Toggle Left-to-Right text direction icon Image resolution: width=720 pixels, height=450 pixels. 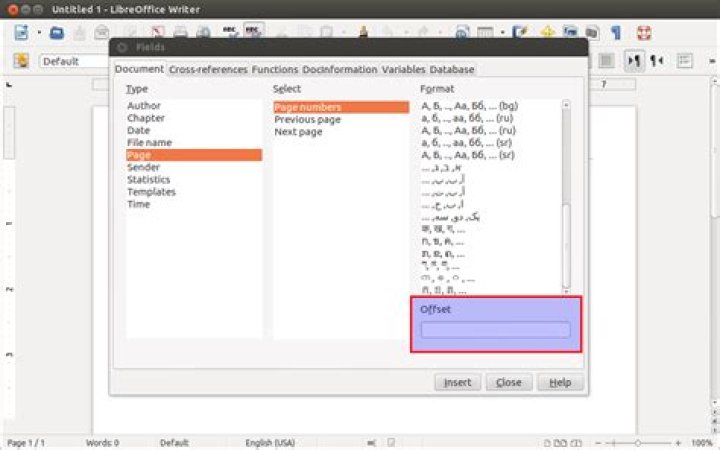coord(634,61)
